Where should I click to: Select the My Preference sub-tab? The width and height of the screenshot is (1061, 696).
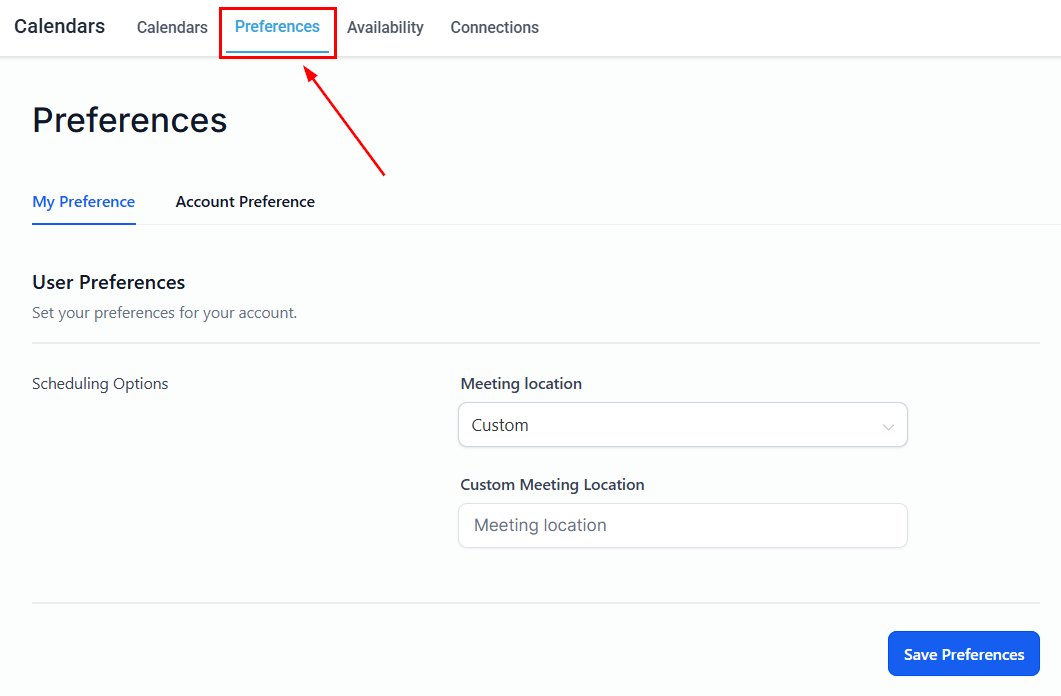tap(84, 202)
